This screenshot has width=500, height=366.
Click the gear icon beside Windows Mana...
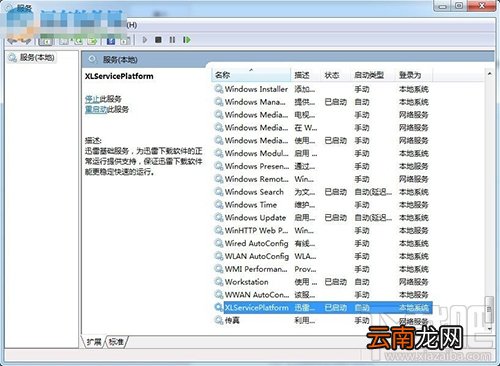tap(219, 102)
